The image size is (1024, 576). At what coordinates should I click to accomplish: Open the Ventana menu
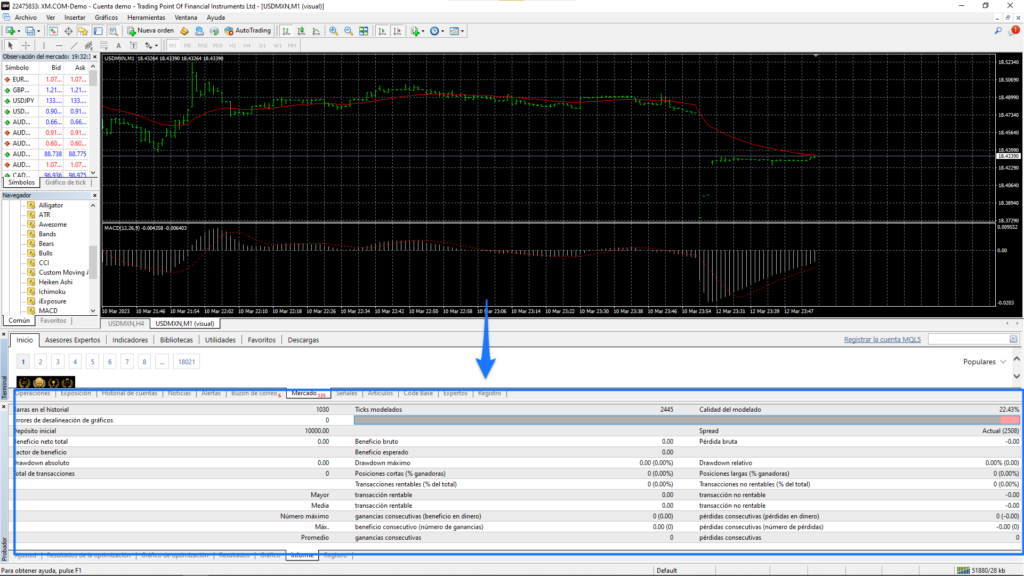click(x=185, y=18)
